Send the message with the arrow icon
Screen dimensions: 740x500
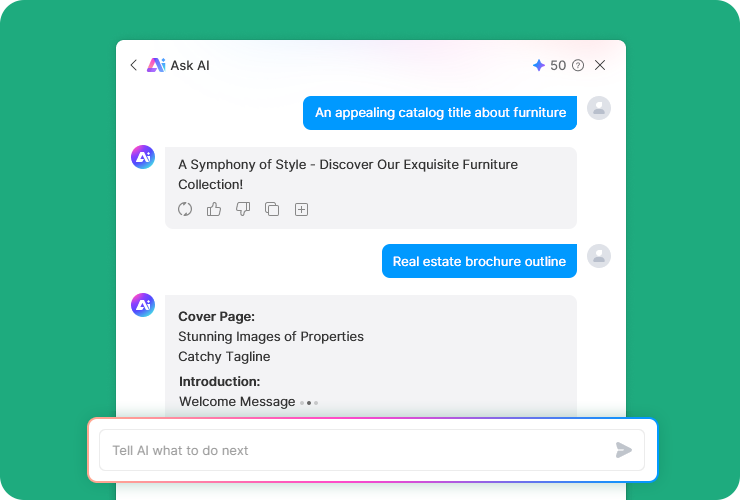624,450
